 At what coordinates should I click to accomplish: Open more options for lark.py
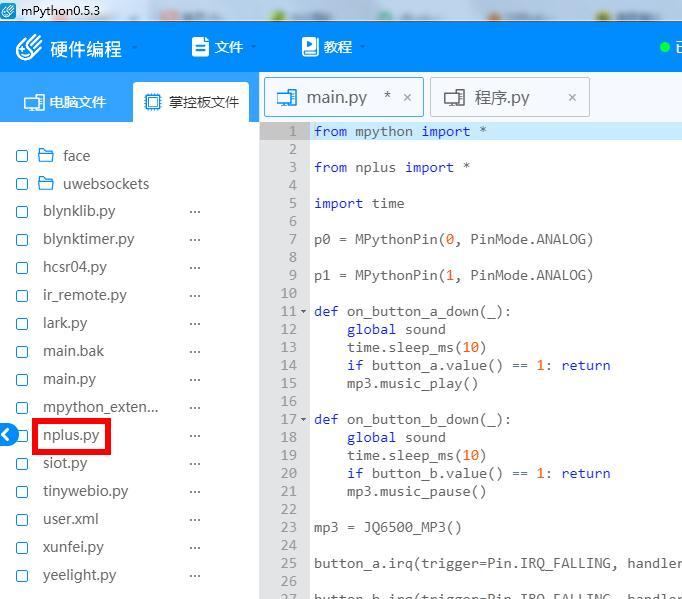pyautogui.click(x=195, y=324)
